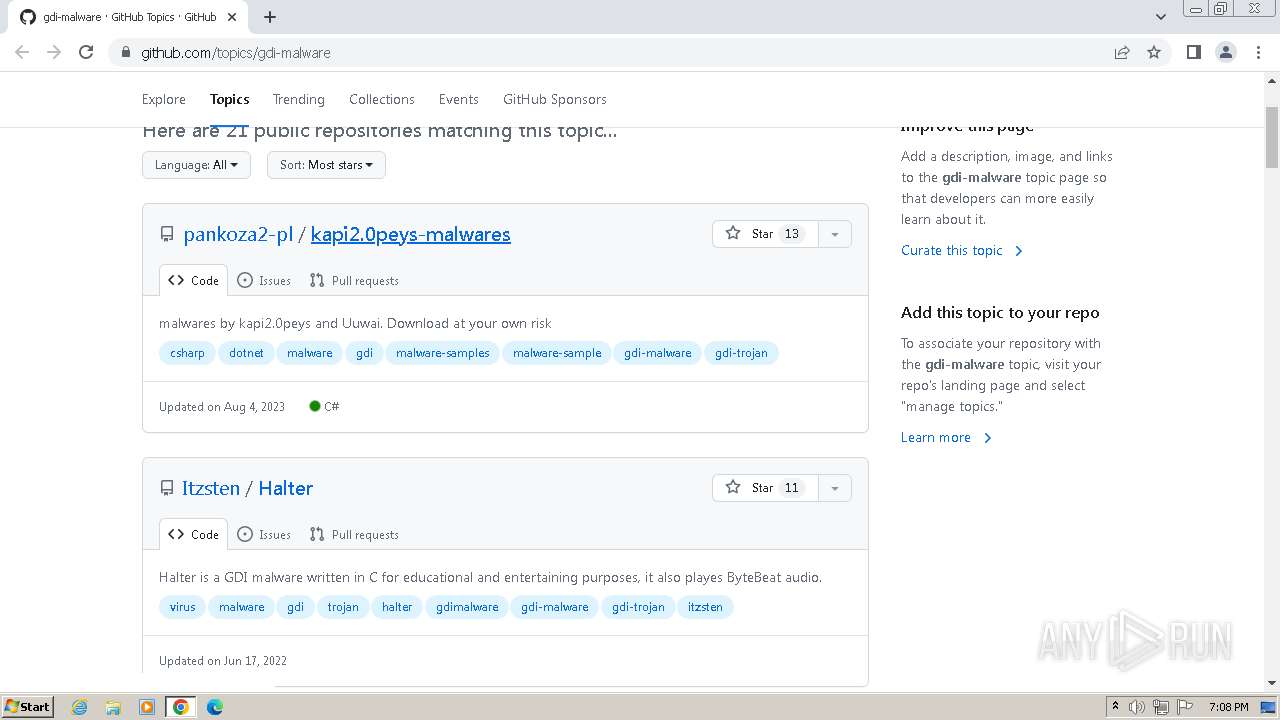The height and width of the screenshot is (720, 1280).
Task: Click the tab search chevron in title bar
Action: point(1160,17)
